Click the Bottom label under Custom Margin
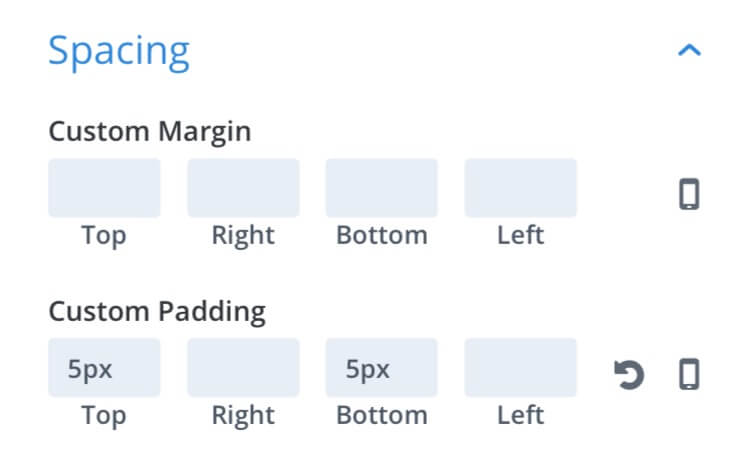Screen dimensions: 732x464 click(382, 235)
